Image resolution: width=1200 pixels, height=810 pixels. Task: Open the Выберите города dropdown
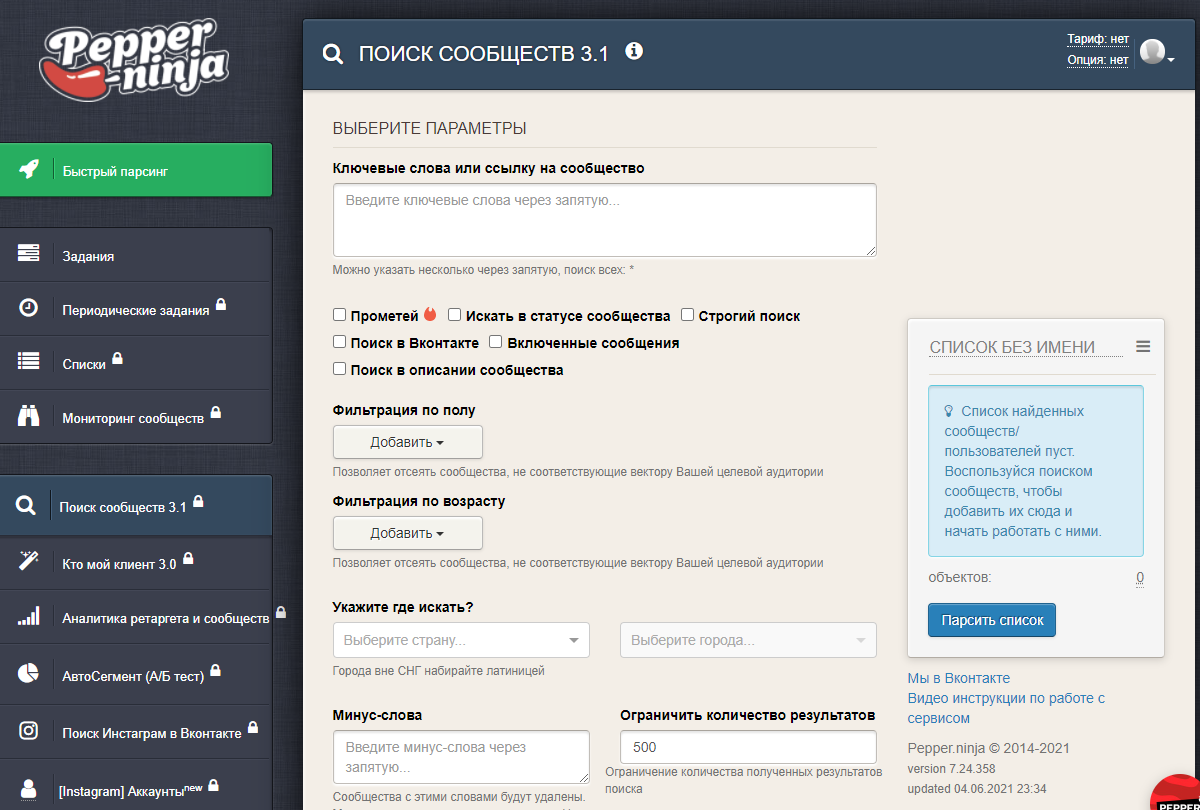tap(748, 640)
